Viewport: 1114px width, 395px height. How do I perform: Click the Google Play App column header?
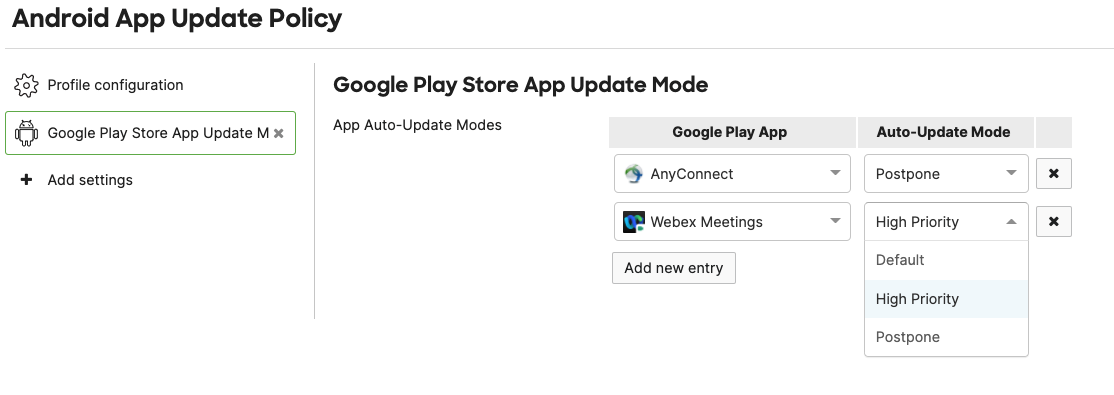point(732,132)
